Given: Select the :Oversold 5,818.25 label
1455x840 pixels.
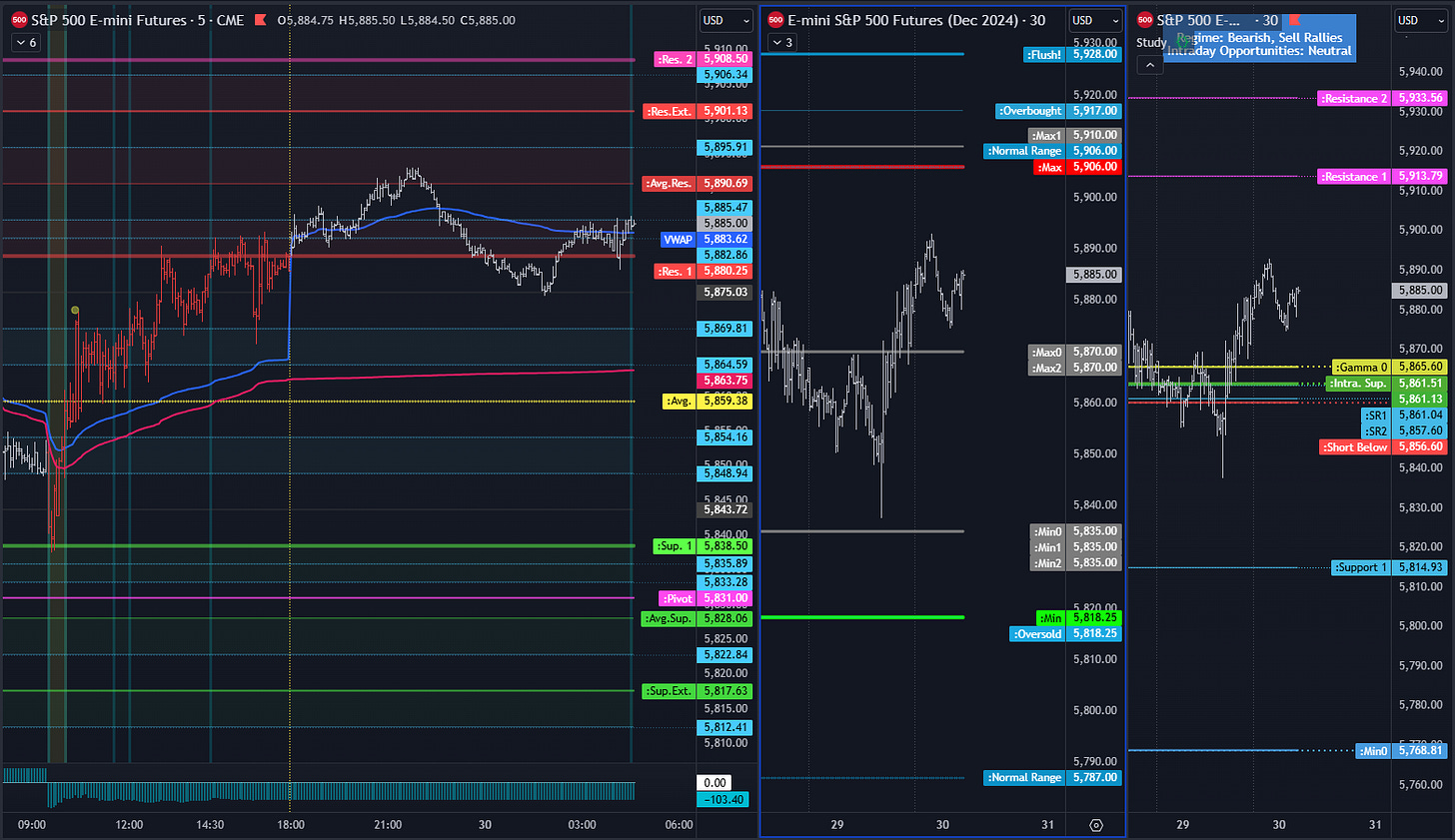Looking at the screenshot, I should [1066, 634].
